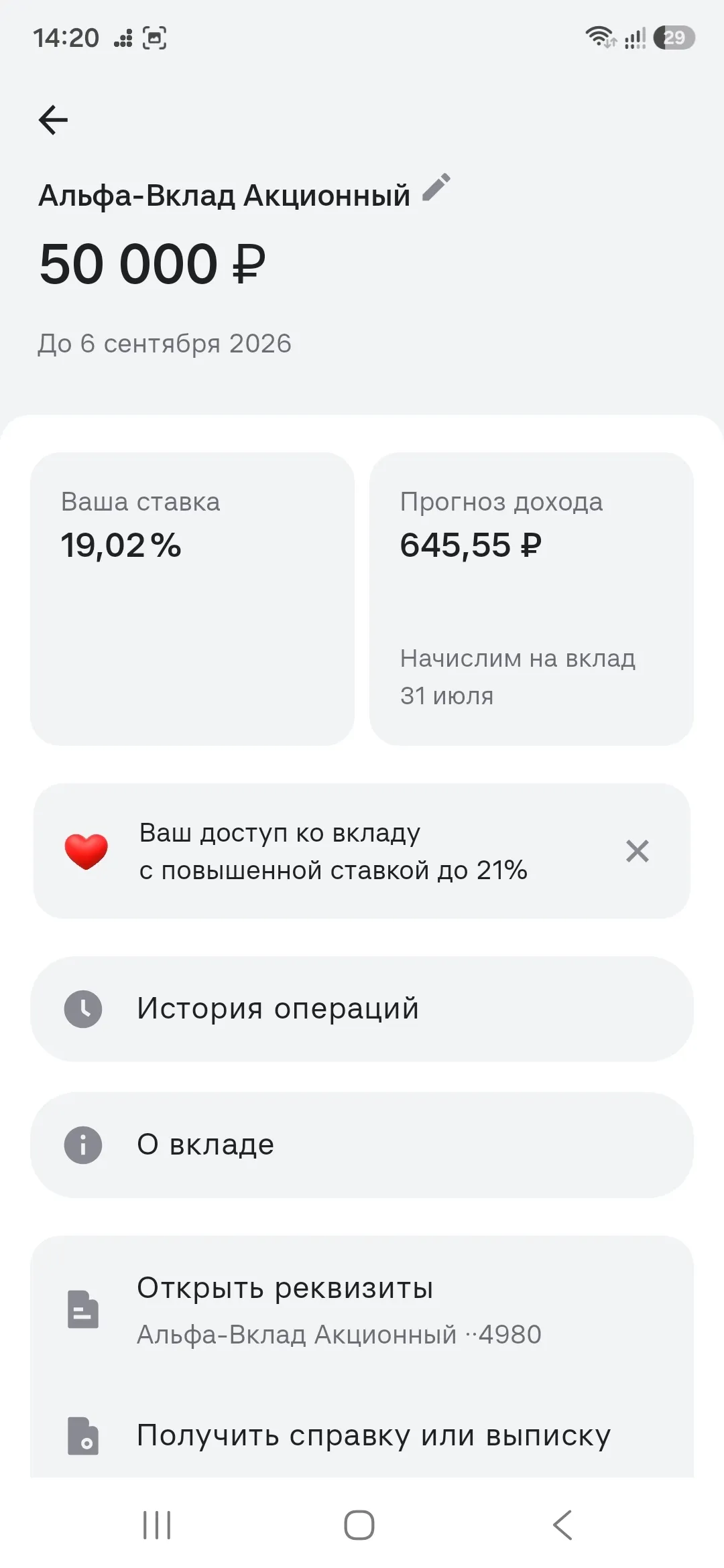Tap the Ваша ставка card
This screenshot has height=1568, width=724.
(x=192, y=598)
